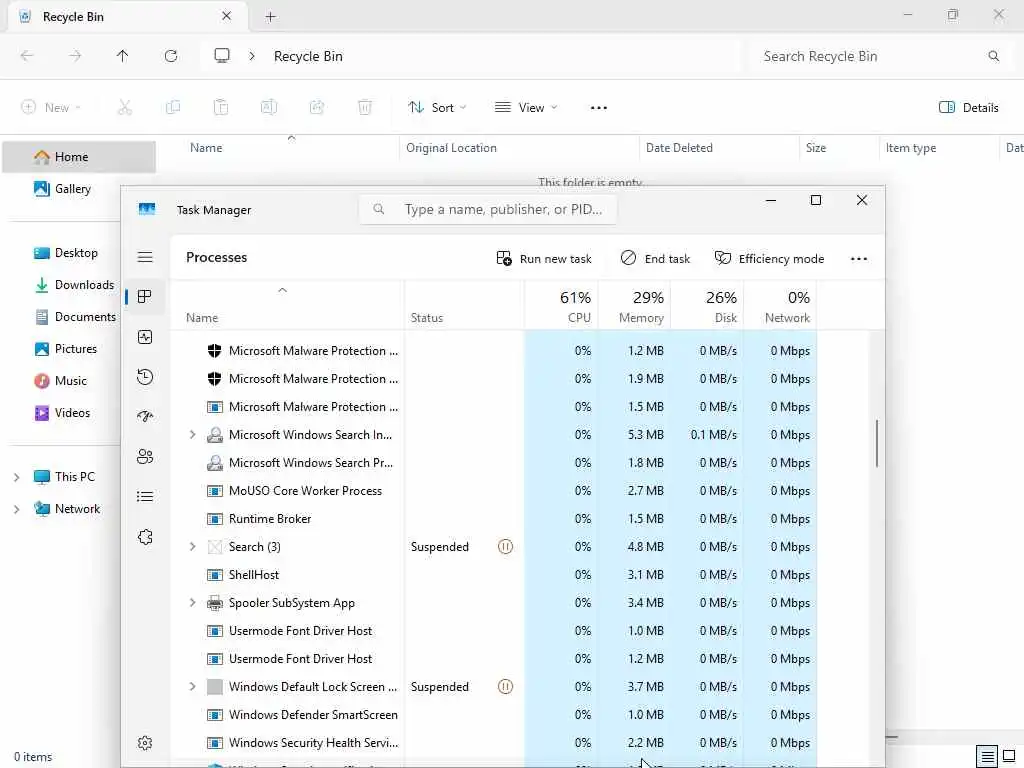
Task: Open Users icon in Task Manager sidebar
Action: coord(145,456)
